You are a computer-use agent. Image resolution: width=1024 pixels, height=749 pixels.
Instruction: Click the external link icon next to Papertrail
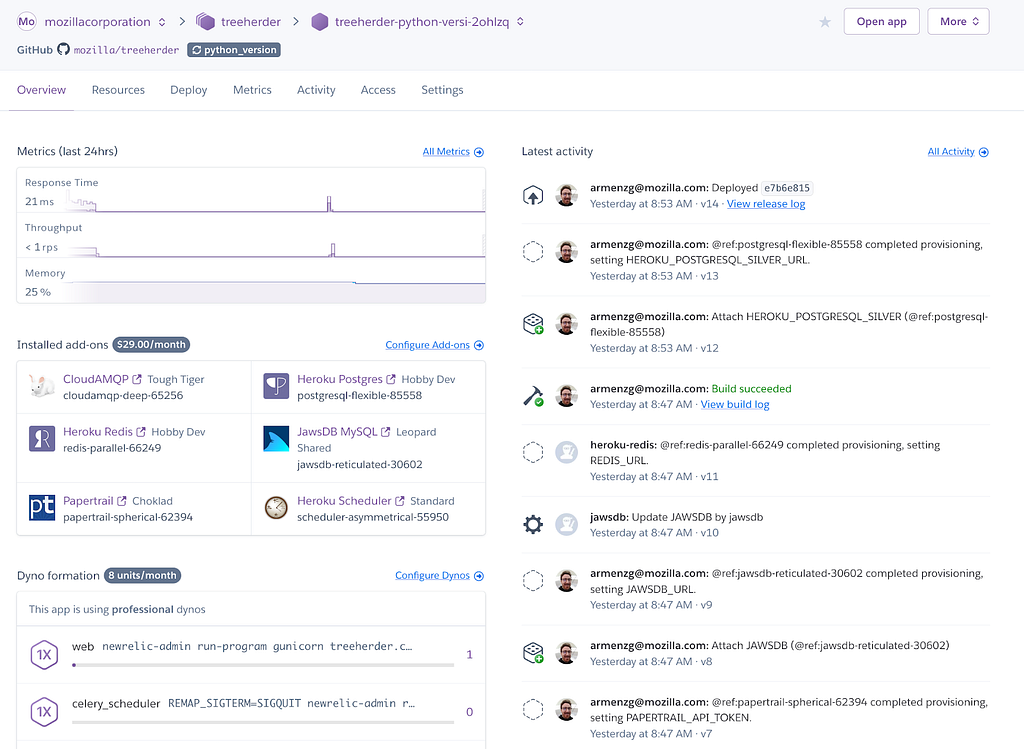pyautogui.click(x=122, y=501)
